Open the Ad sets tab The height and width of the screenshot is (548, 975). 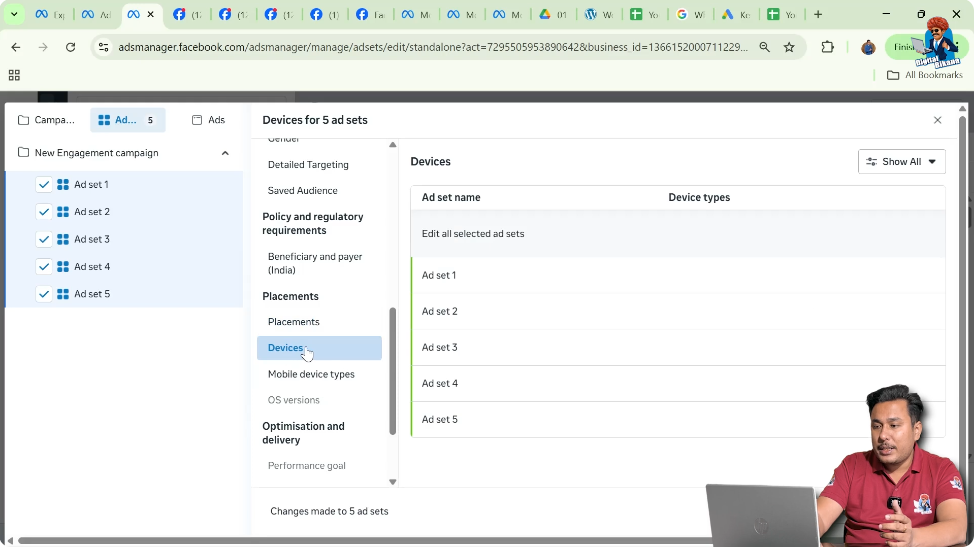tap(127, 120)
